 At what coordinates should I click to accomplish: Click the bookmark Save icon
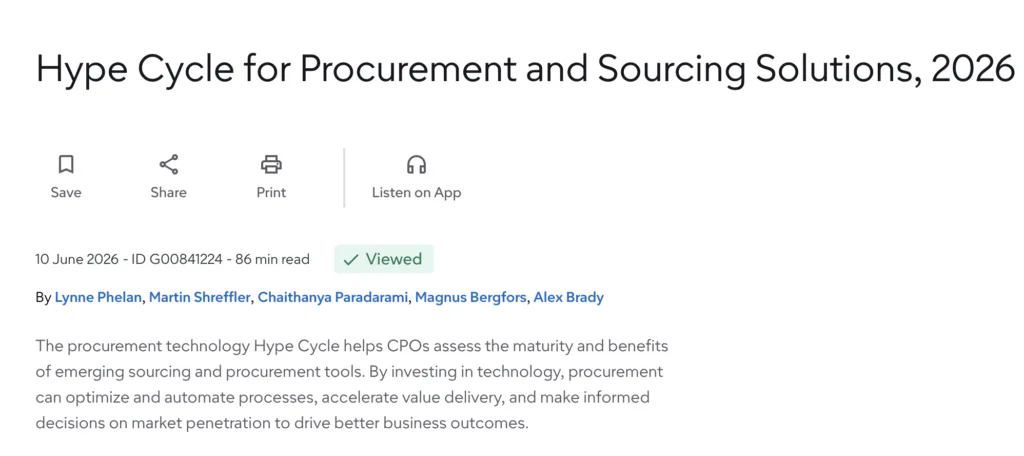(66, 164)
